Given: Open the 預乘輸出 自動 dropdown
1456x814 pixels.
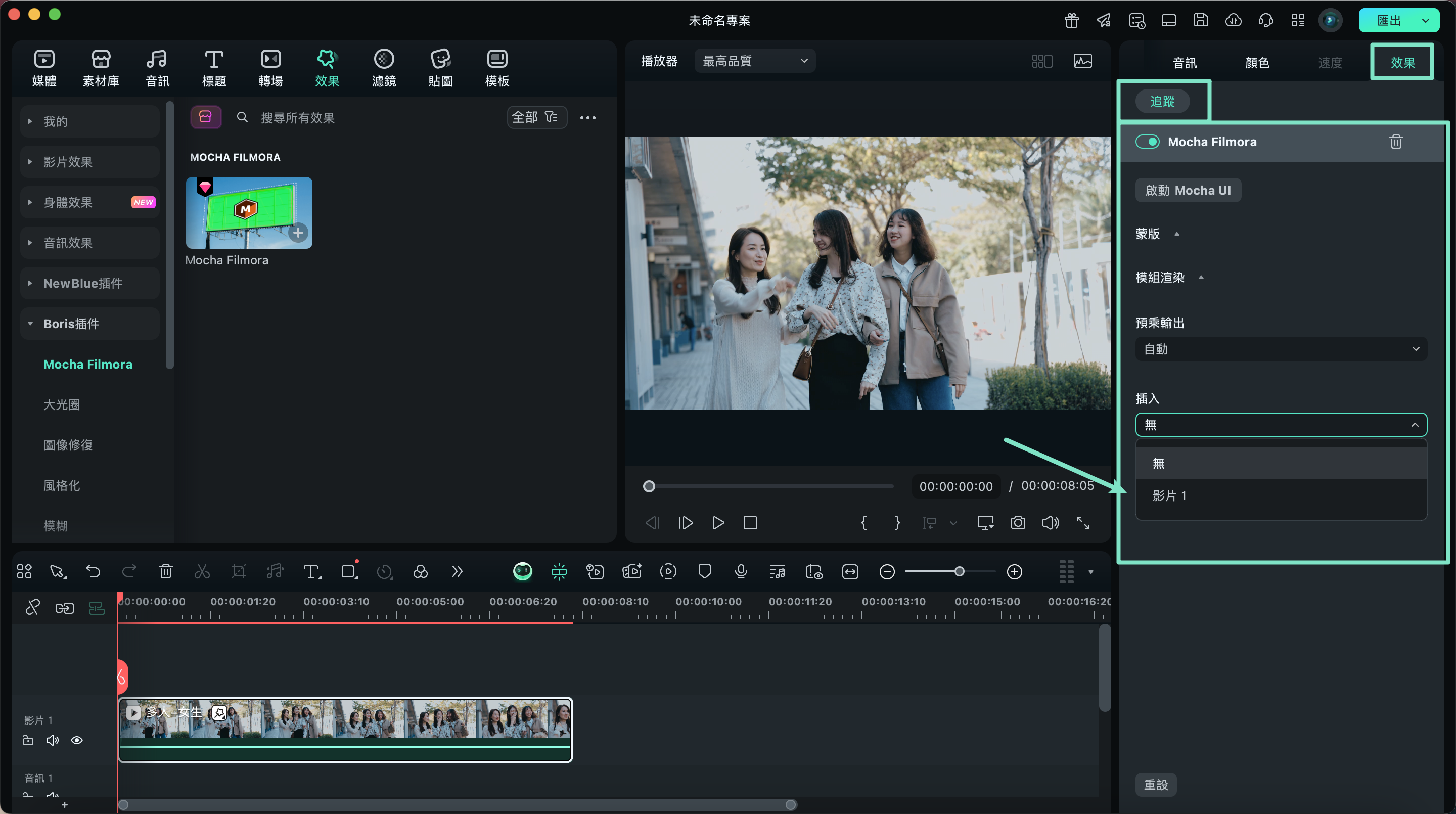Looking at the screenshot, I should [x=1281, y=349].
